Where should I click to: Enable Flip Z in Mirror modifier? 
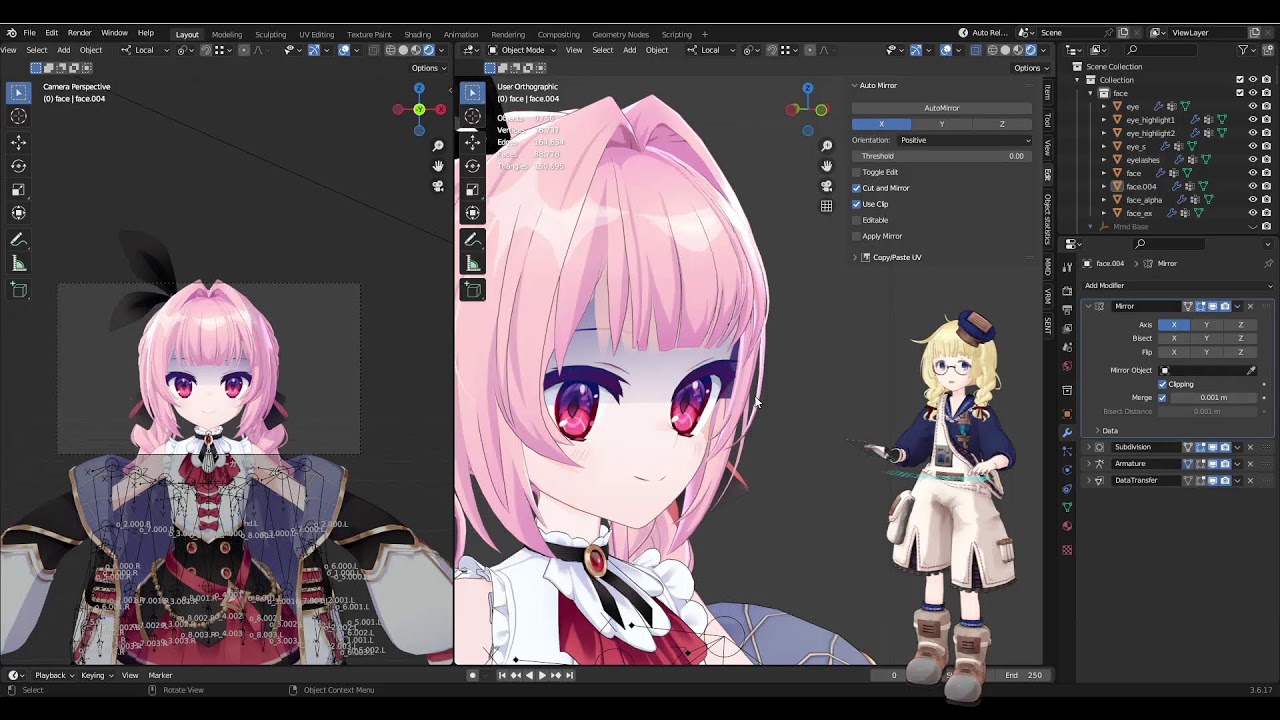point(1241,352)
